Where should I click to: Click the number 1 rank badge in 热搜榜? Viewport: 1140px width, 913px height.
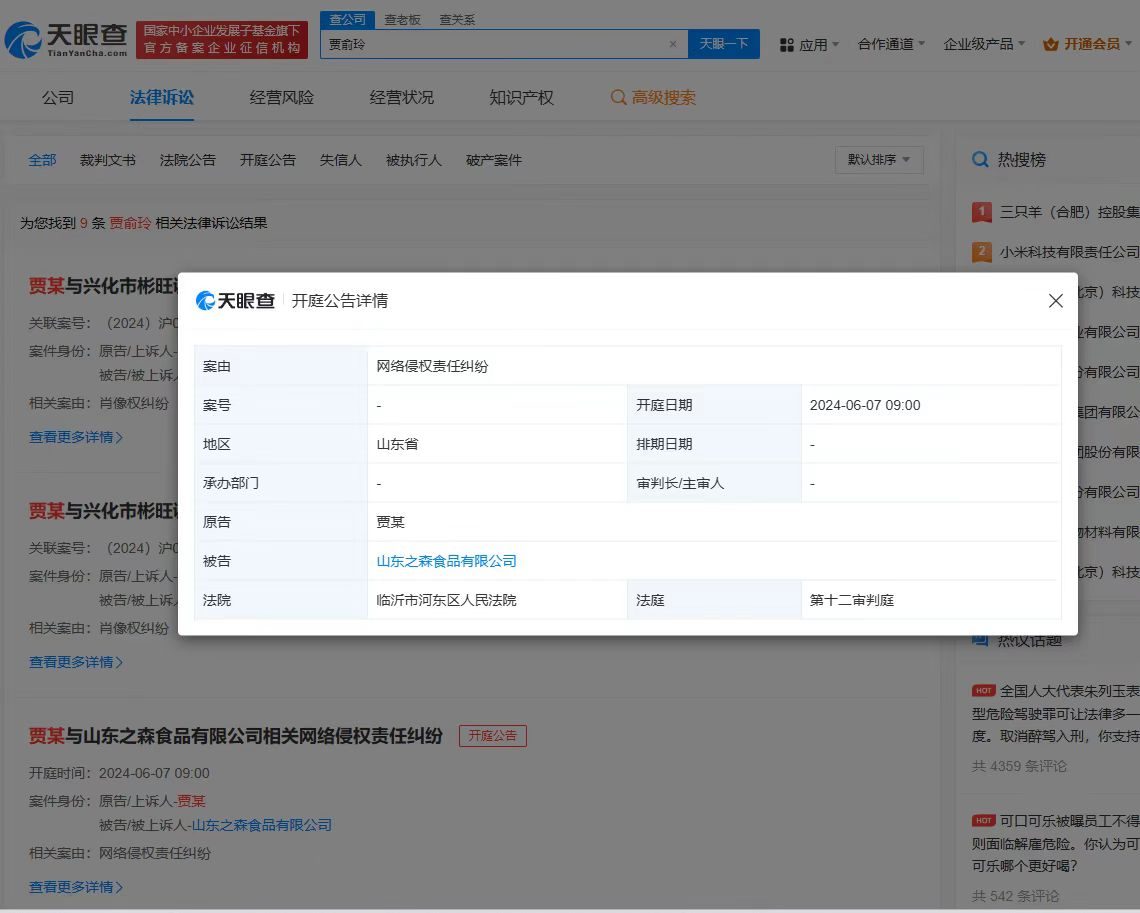[x=981, y=212]
